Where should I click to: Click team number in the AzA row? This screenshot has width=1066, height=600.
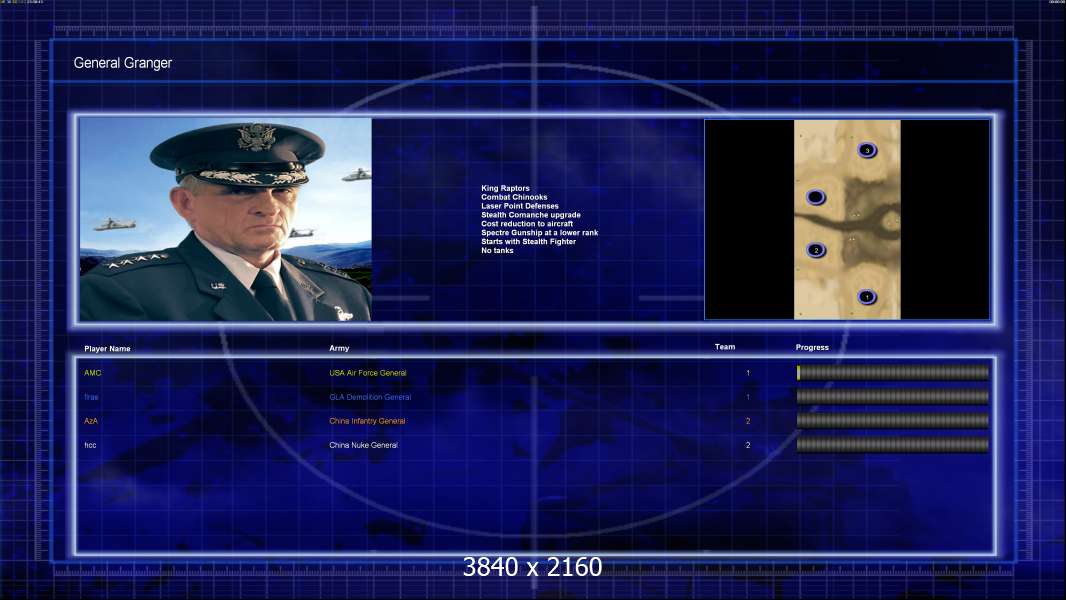tap(748, 421)
